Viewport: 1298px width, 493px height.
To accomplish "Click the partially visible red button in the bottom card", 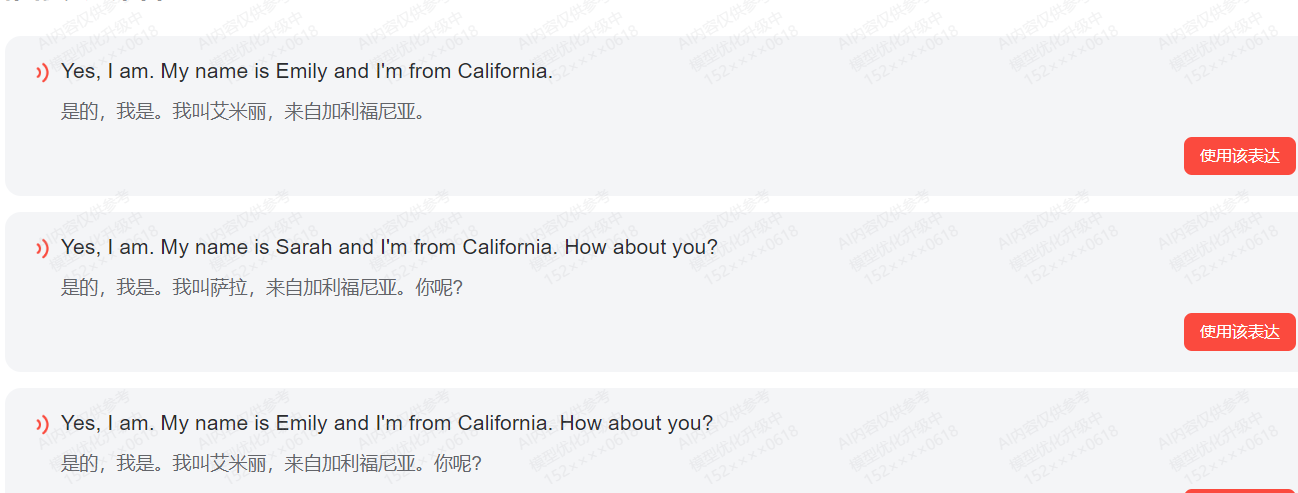I will tap(1239, 491).
